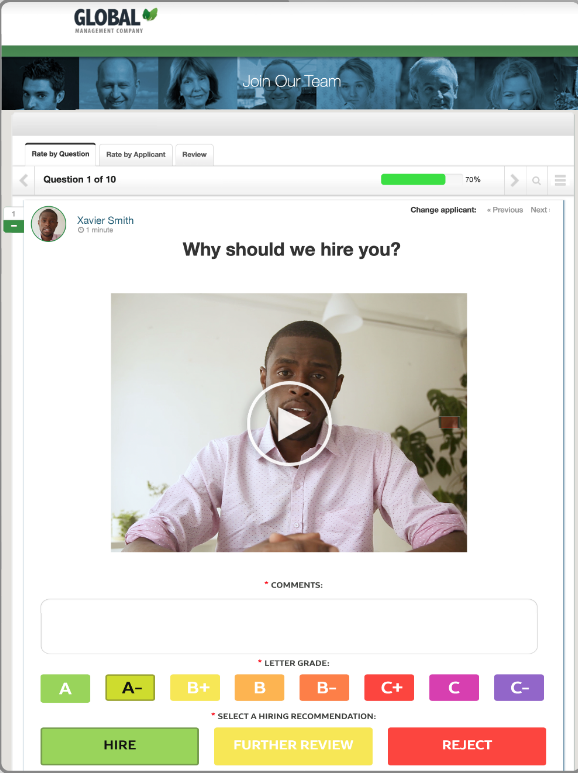Open the search magnifier icon

(537, 180)
